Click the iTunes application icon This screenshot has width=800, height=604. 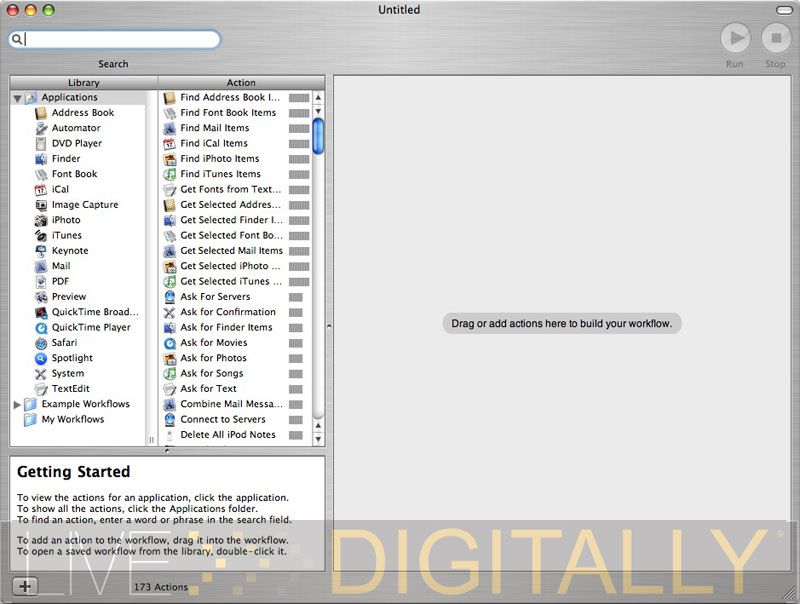tap(41, 235)
